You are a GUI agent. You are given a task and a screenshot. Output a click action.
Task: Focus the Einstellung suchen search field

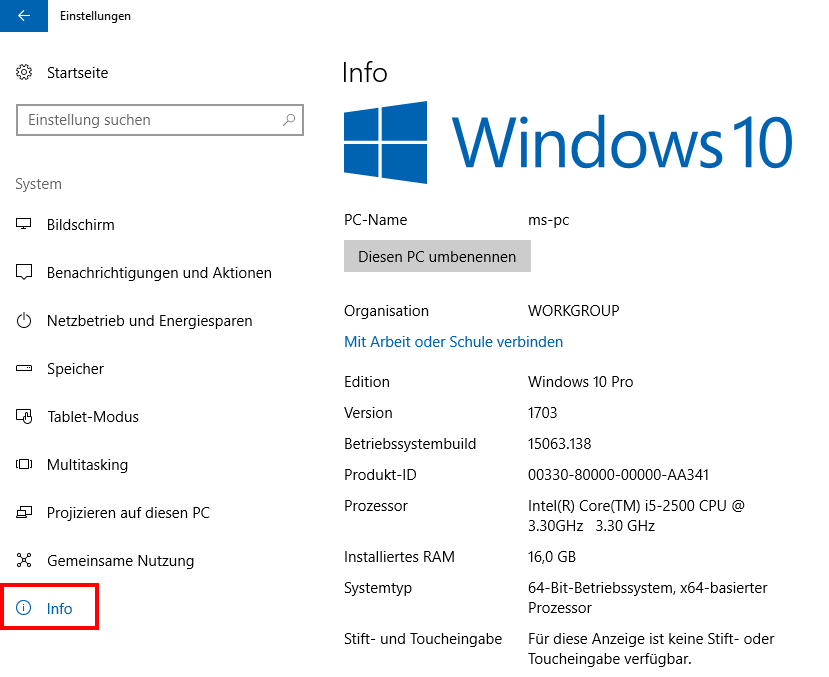click(x=150, y=120)
